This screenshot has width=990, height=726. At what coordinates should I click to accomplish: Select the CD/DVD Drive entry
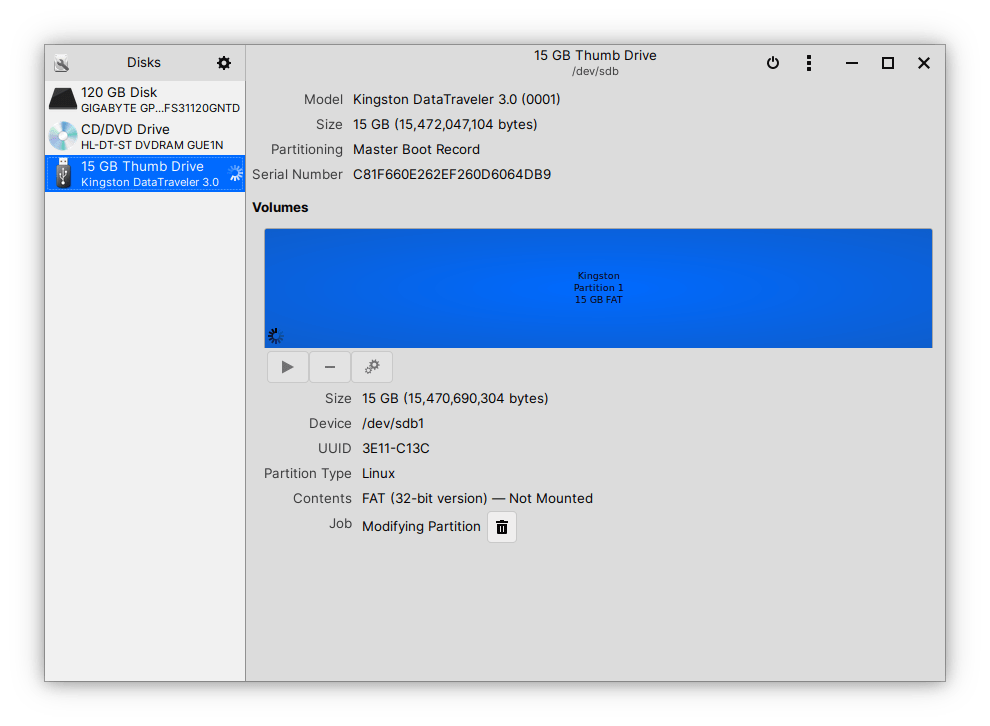[145, 136]
